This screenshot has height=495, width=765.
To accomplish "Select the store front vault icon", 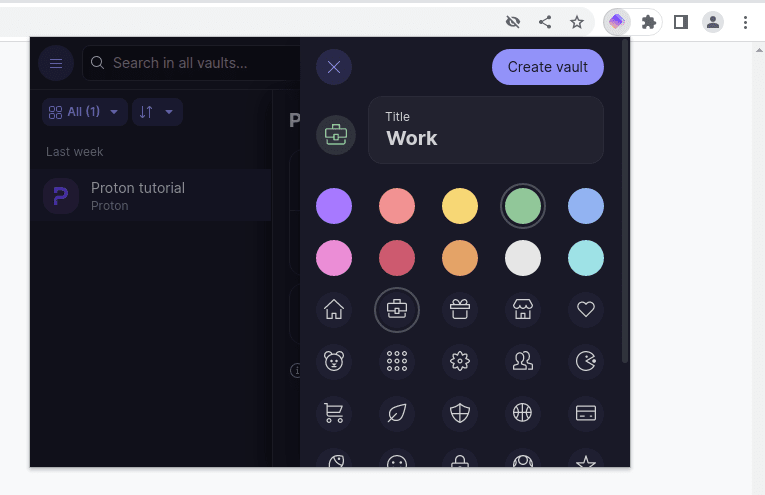I will (x=523, y=310).
